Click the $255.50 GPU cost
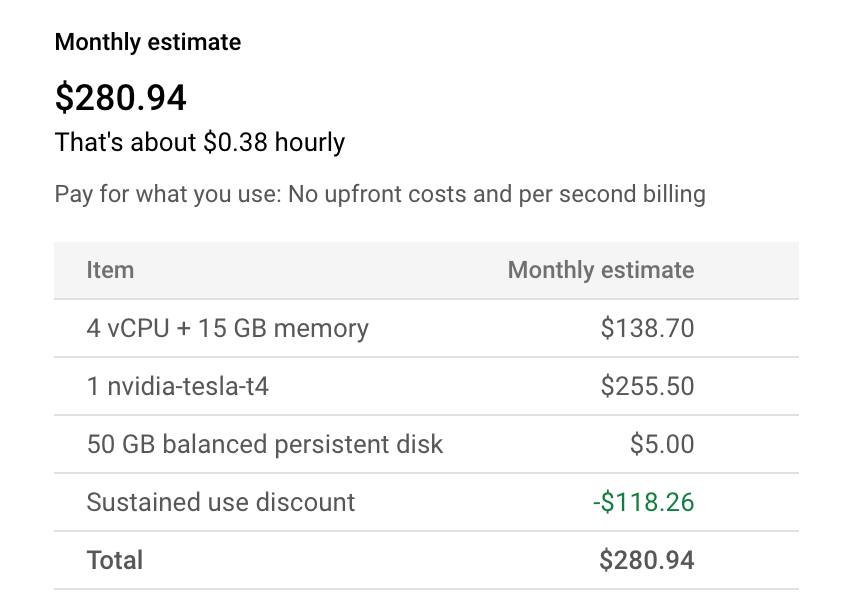The image size is (842, 612). coord(647,386)
